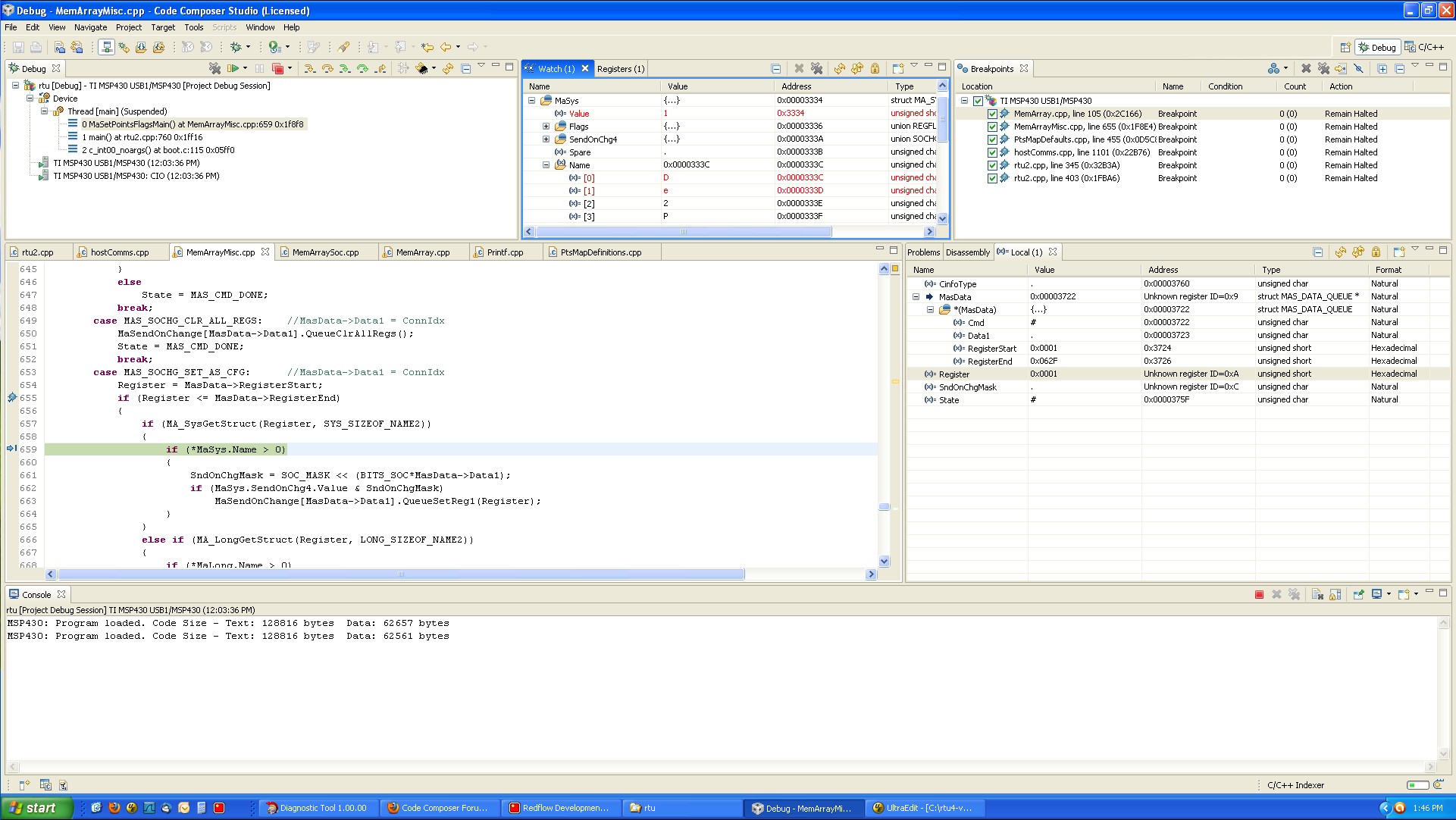This screenshot has width=1456, height=820.
Task: Switch to the hostComms.cpp editor tab
Action: (119, 252)
